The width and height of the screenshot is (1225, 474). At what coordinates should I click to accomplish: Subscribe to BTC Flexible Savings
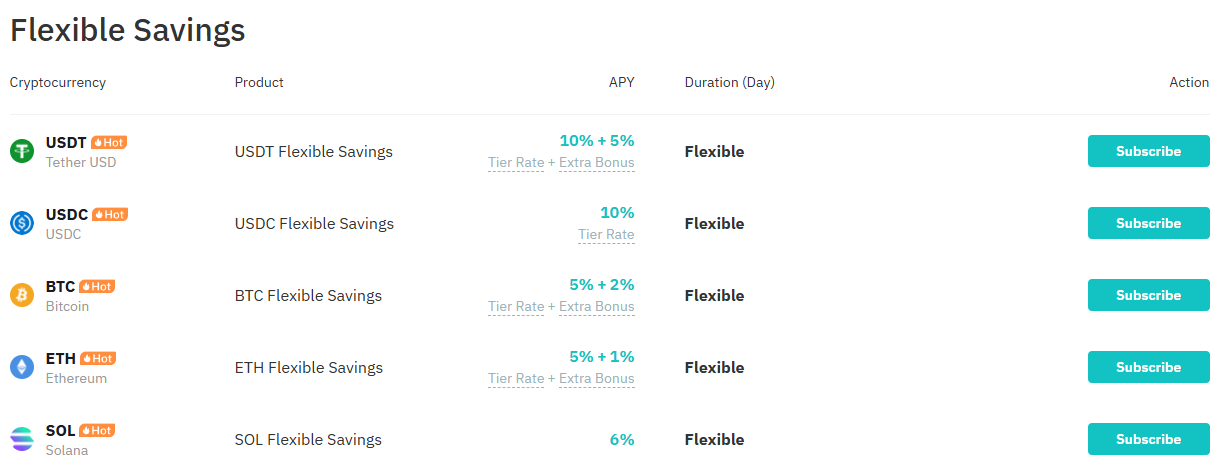tap(1149, 295)
